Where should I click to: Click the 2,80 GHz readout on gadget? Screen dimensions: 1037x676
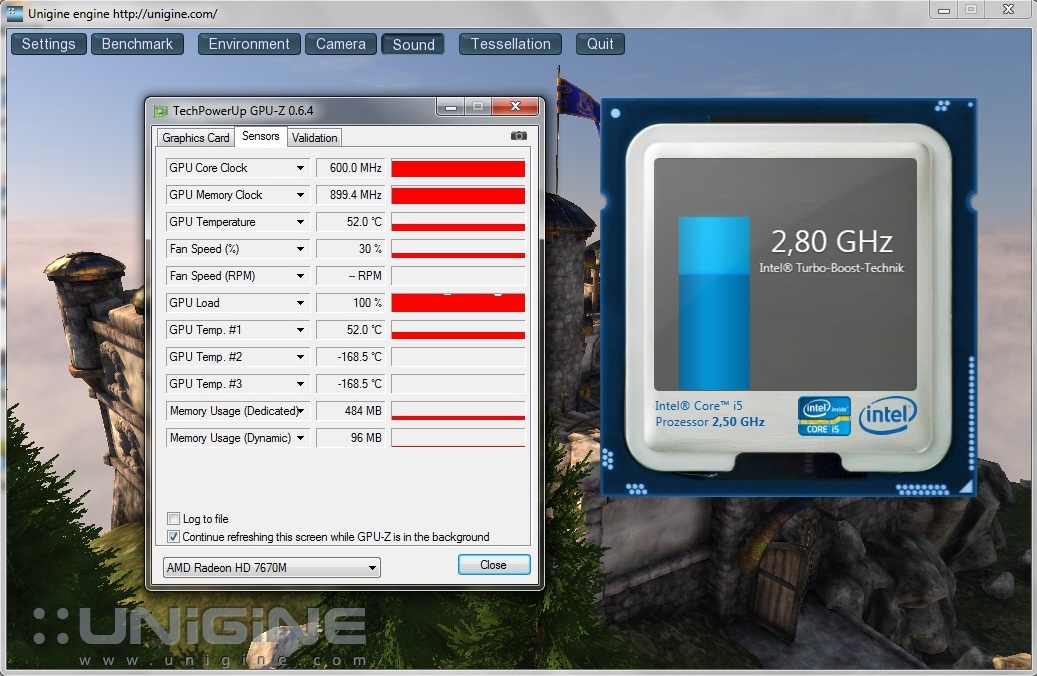[831, 241]
